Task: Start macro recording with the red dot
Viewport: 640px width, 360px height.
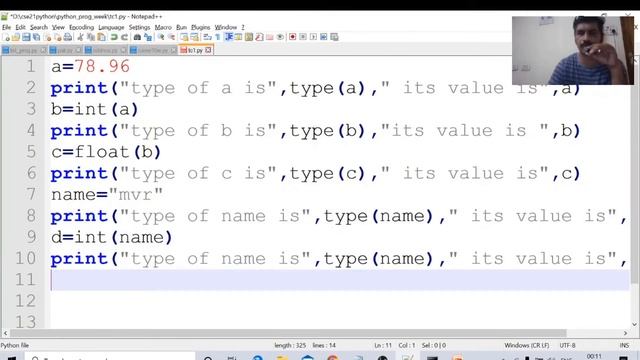Action: point(293,37)
